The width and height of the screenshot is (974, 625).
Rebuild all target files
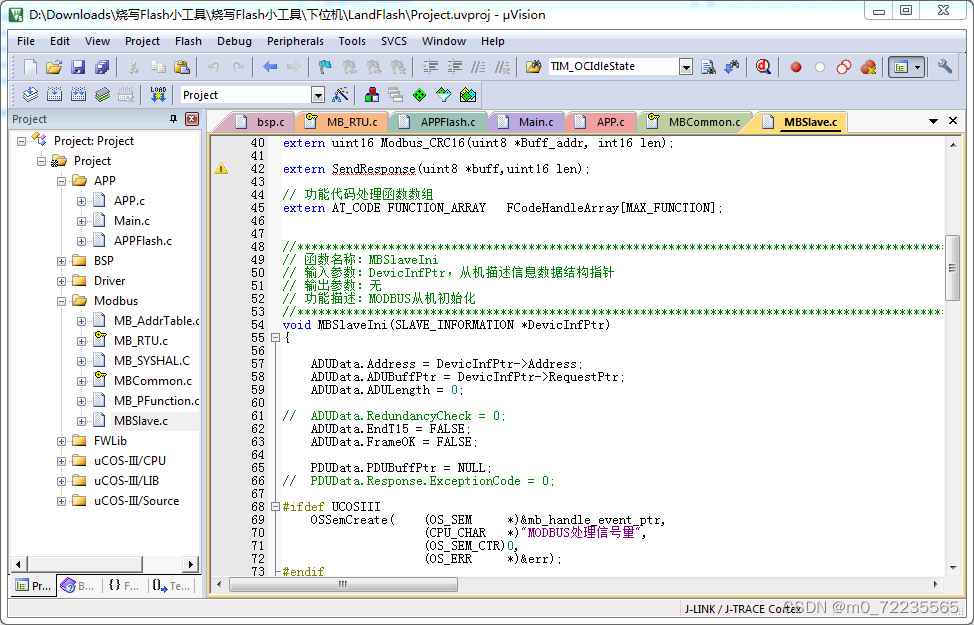pyautogui.click(x=78, y=94)
